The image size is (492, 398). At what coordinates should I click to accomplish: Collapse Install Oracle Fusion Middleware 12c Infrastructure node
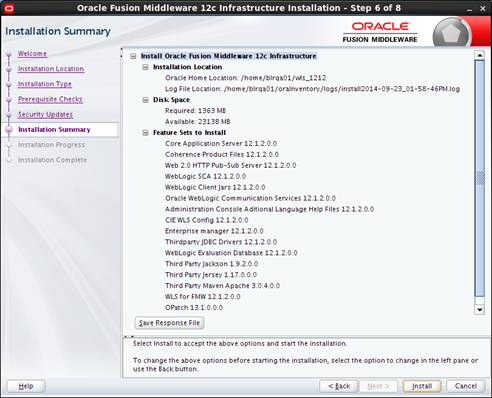pos(133,56)
